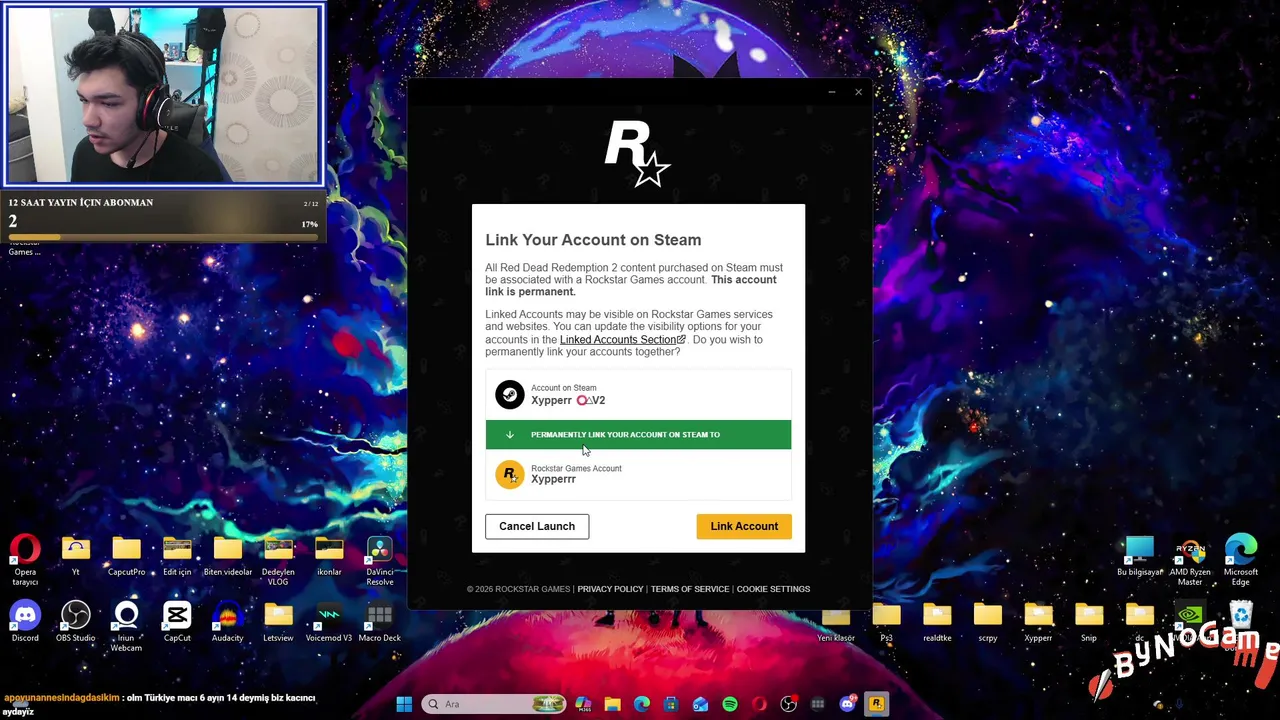Launch the Discord desktop shortcut
Image resolution: width=1280 pixels, height=720 pixels.
coord(25,622)
